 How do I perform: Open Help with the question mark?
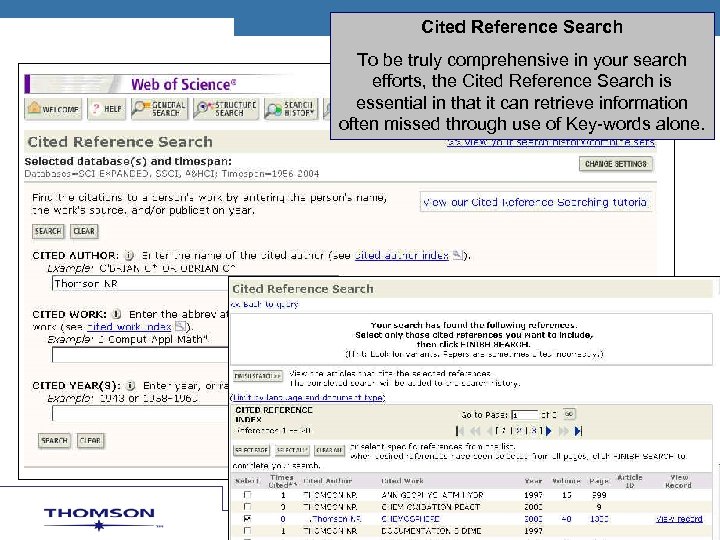coord(107,109)
